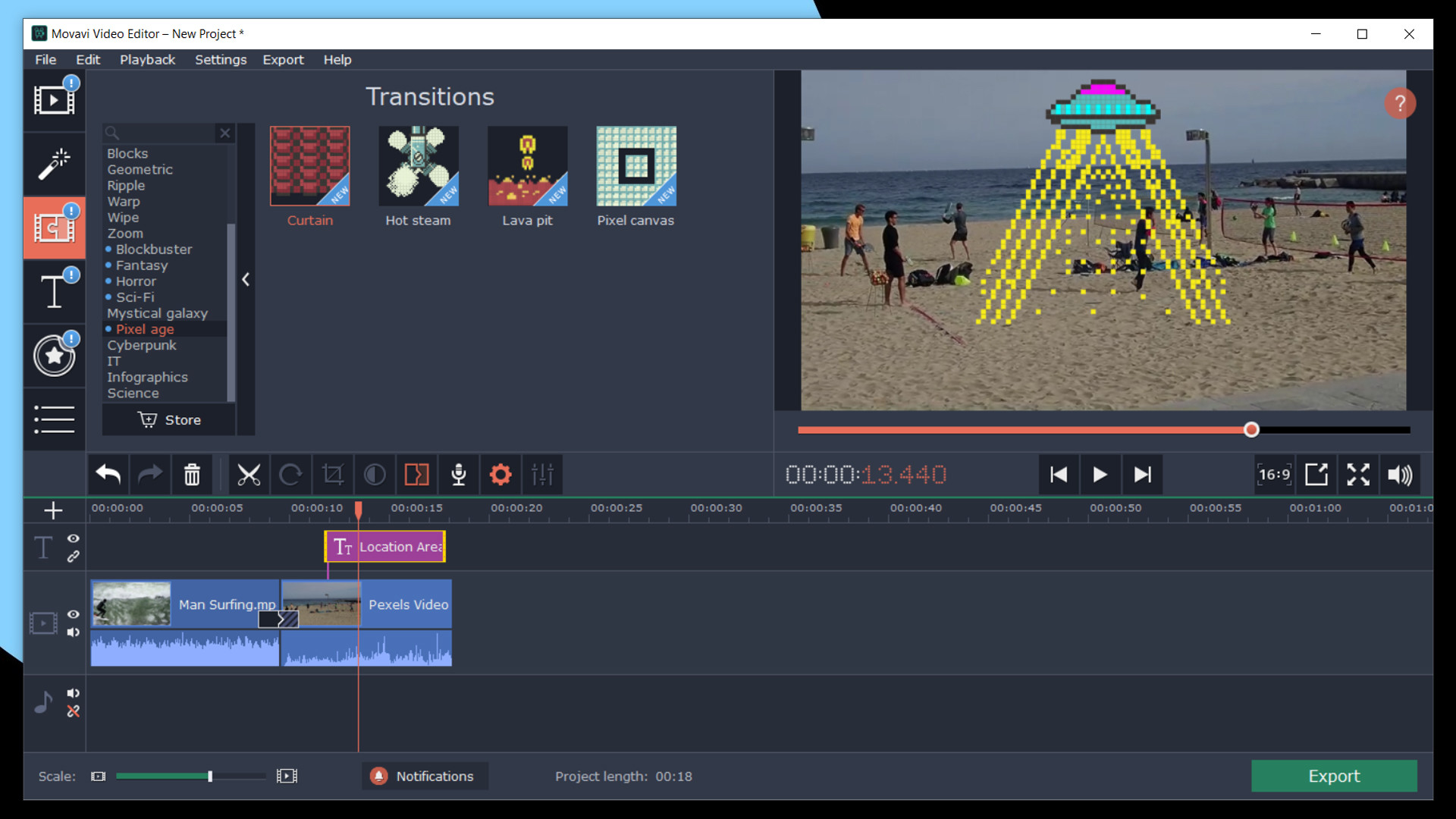Click the Rotate tool icon
This screenshot has width=1456, height=819.
tap(291, 474)
